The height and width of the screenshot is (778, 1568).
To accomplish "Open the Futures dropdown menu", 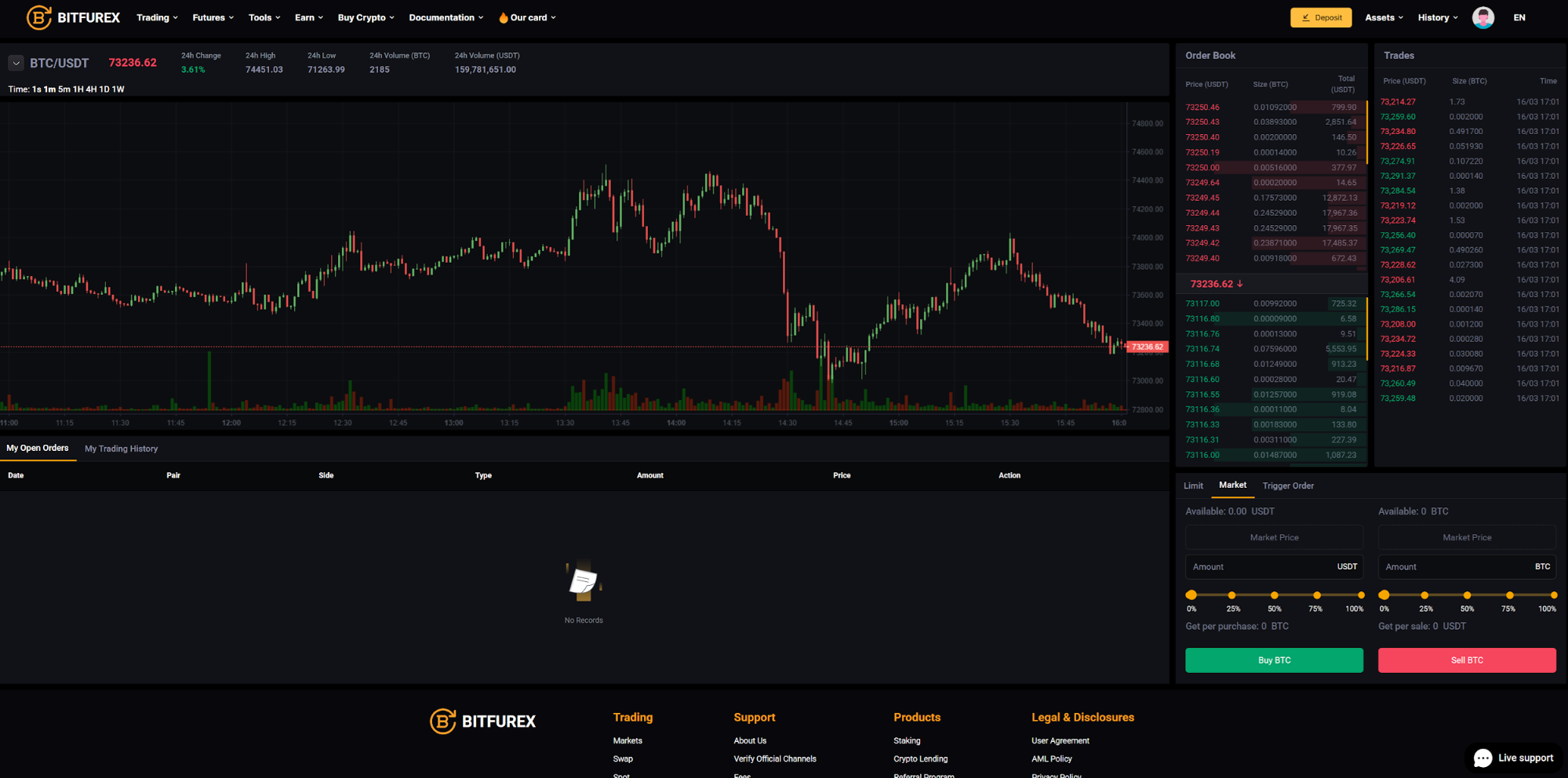I will pos(213,17).
